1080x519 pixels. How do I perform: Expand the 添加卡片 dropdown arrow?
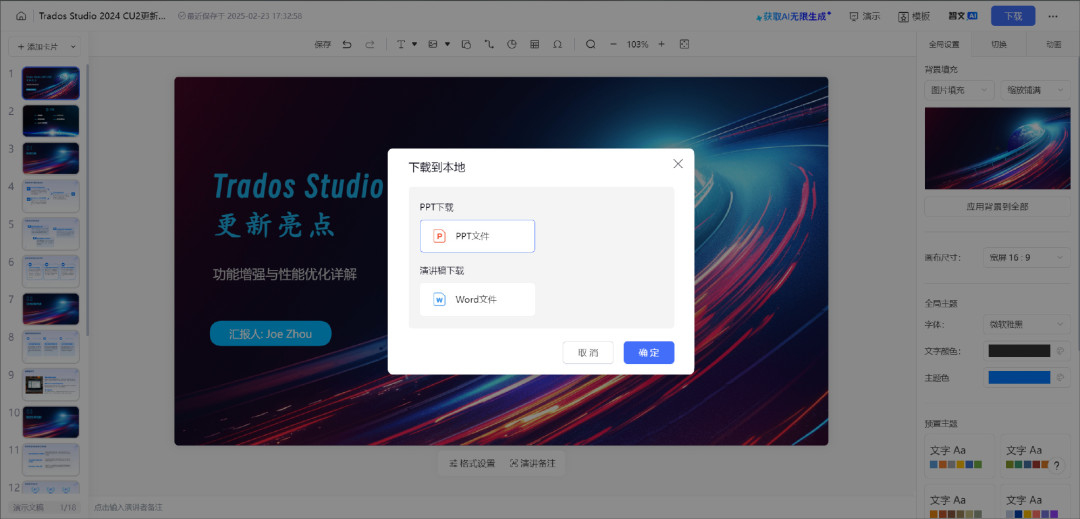coord(72,47)
